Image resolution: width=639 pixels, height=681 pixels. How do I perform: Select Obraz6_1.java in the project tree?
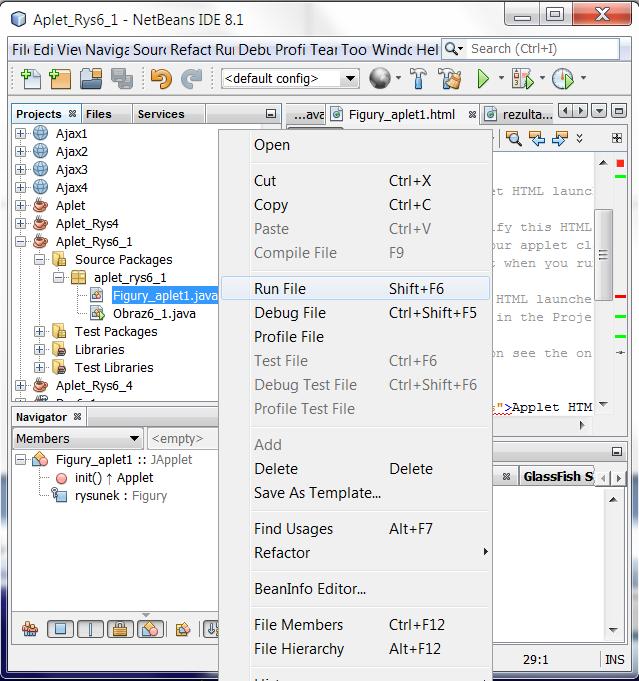(x=154, y=314)
